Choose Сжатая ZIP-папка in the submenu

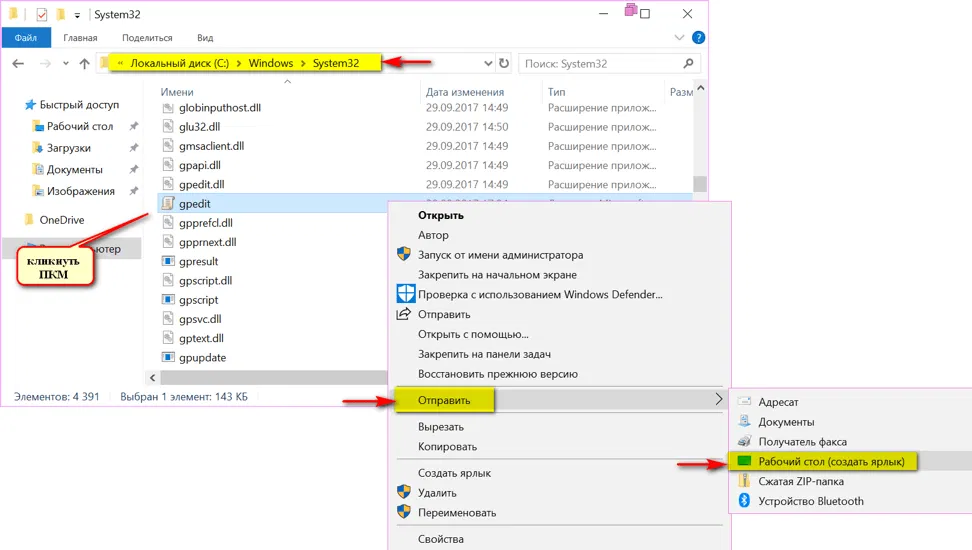coord(801,481)
